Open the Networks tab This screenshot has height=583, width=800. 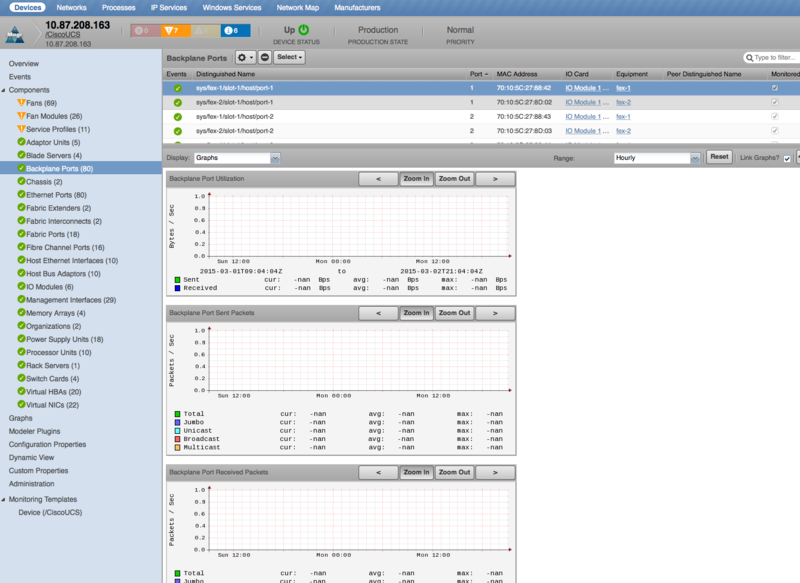click(x=71, y=8)
